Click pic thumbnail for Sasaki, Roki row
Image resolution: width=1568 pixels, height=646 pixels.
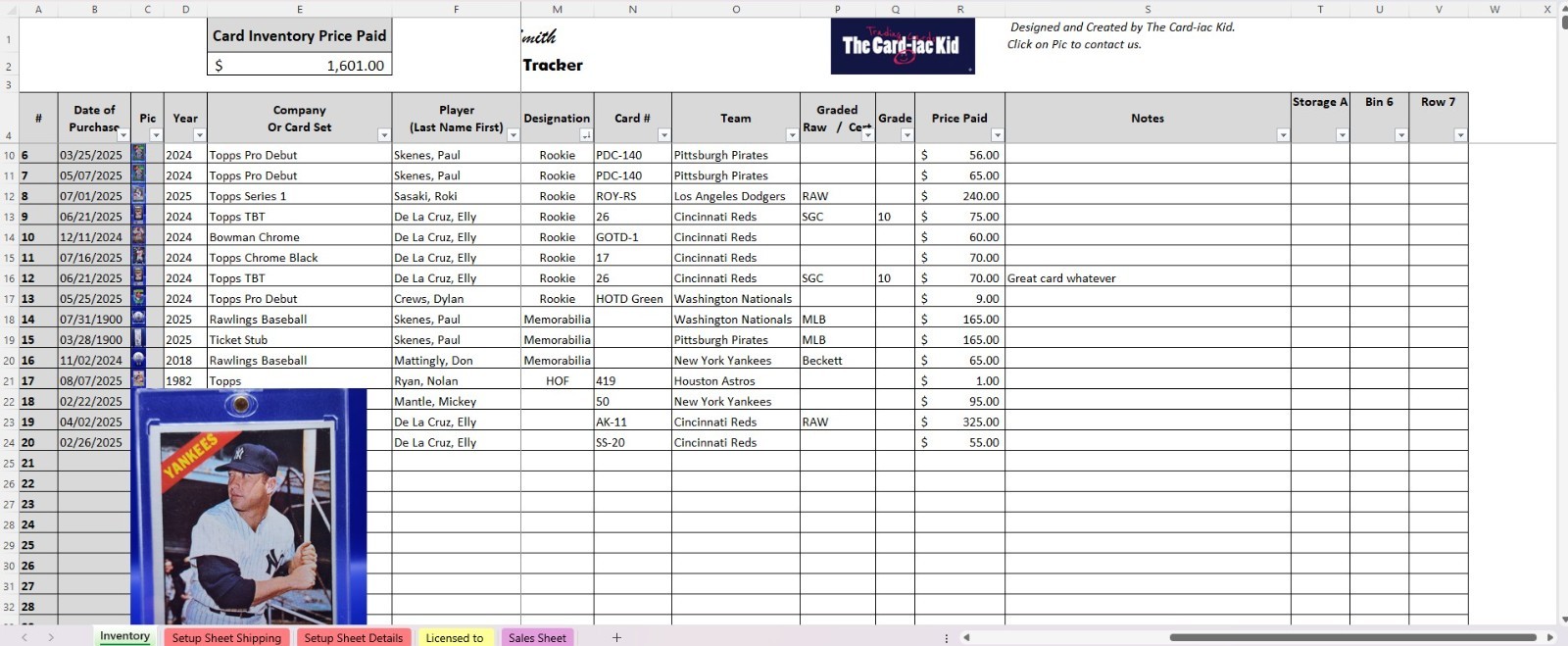(138, 195)
